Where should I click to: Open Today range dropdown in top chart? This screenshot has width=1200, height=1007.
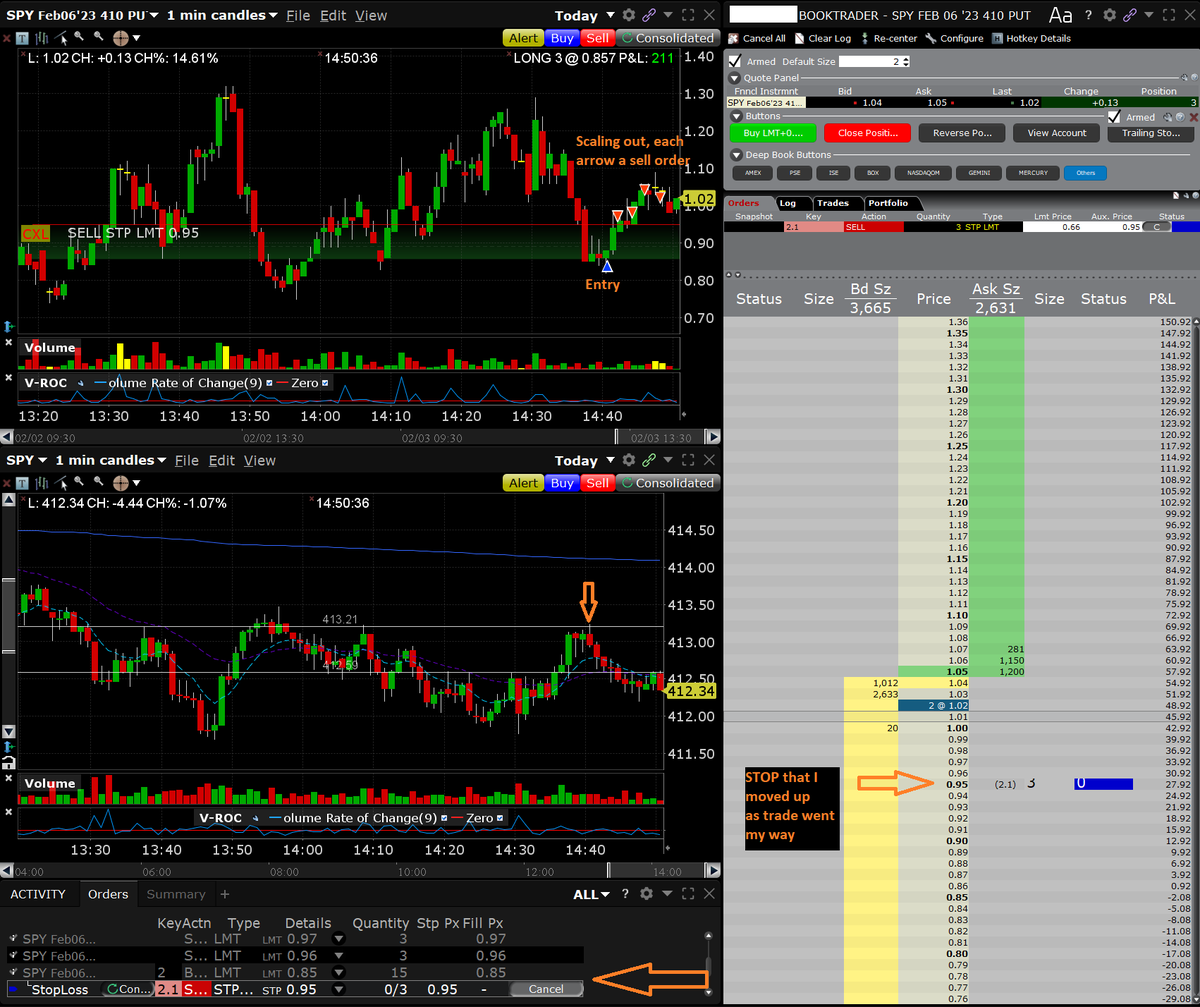[610, 15]
